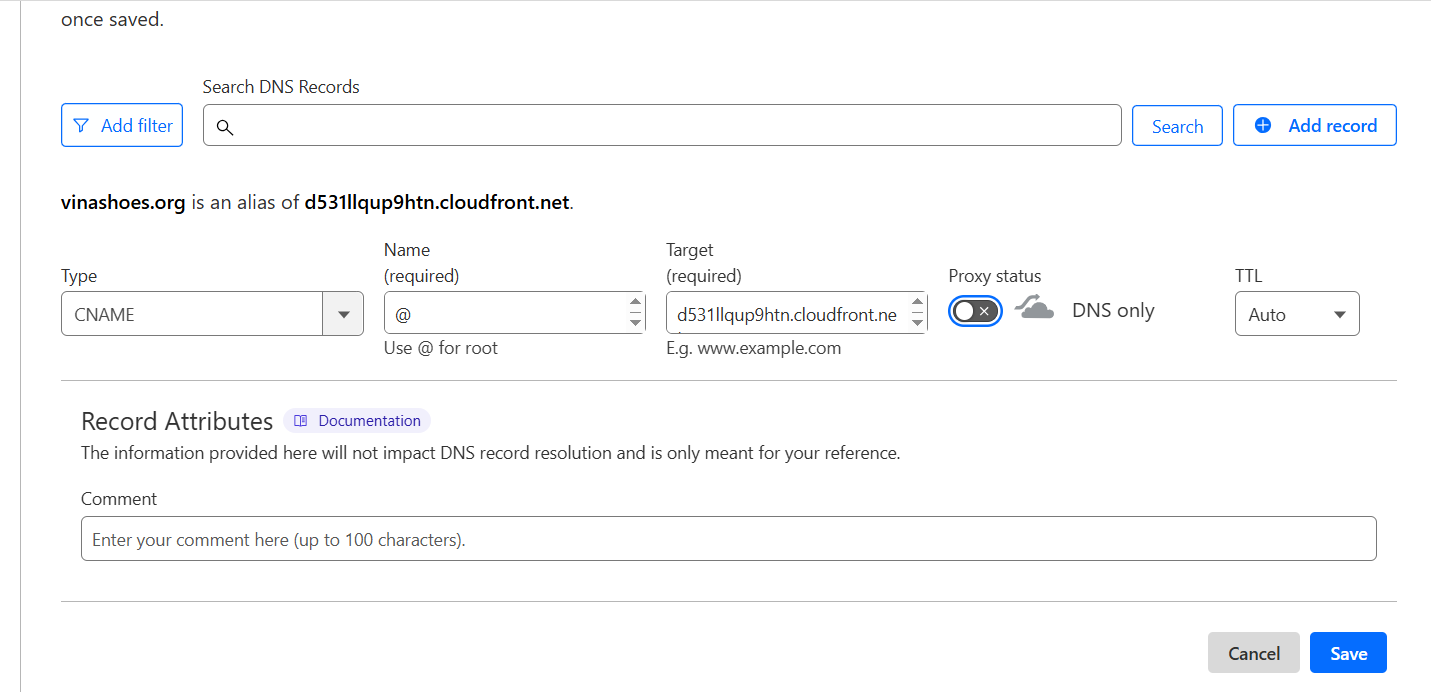This screenshot has height=692, width=1431.
Task: Click the arrow on the Type selector
Action: 343,313
